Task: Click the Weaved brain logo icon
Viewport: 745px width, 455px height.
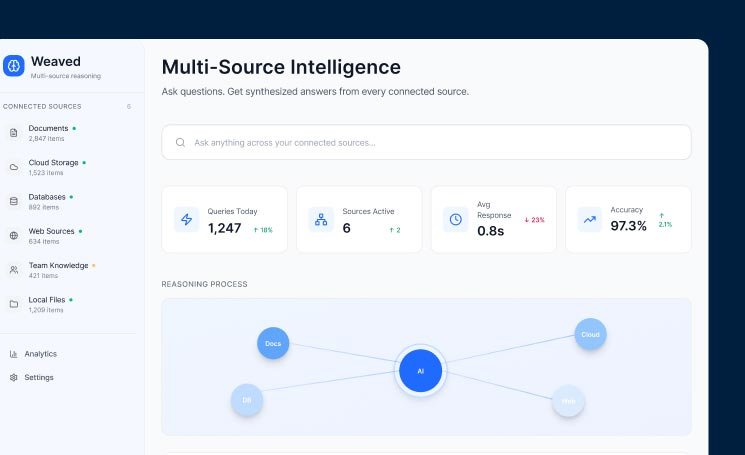Action: tap(13, 66)
